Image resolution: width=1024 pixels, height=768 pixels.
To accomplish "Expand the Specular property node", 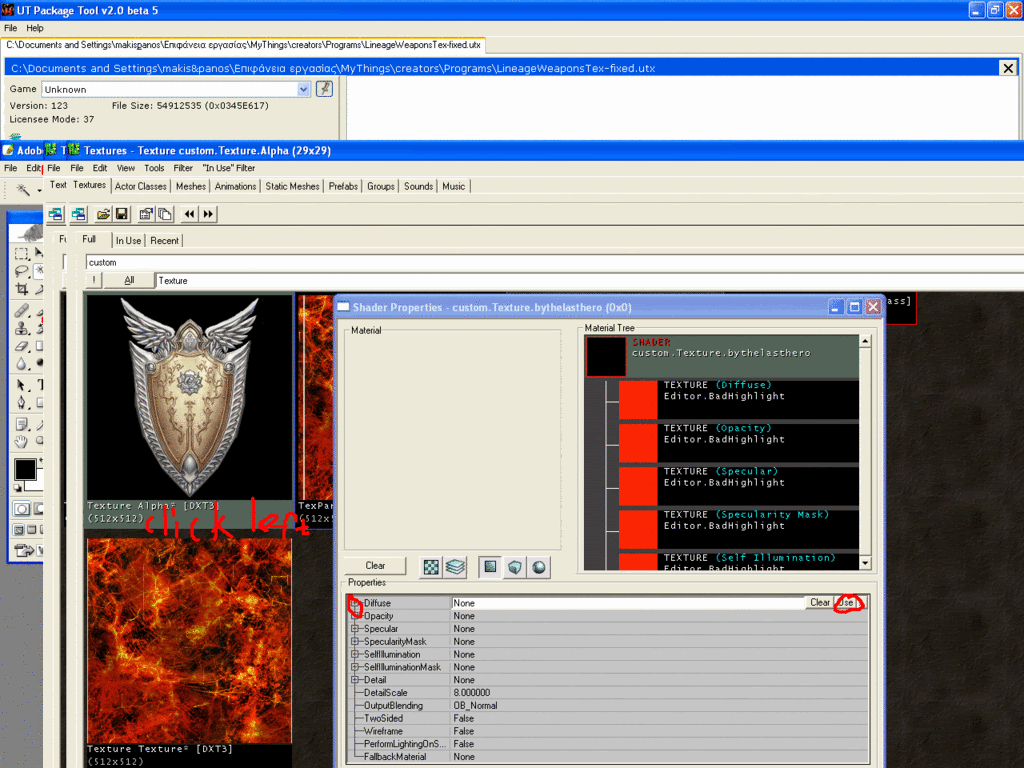I will pyautogui.click(x=355, y=629).
